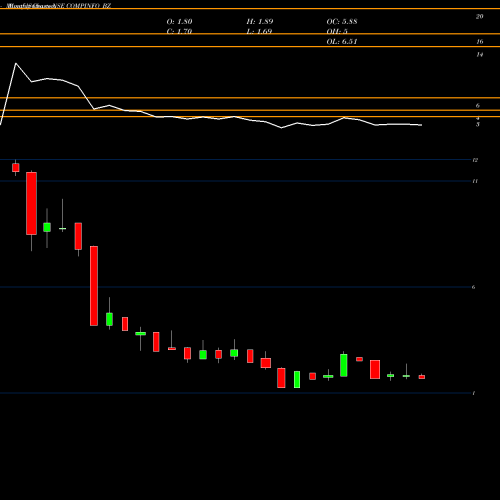
Task: Click the tallest red candlestick body
Action: click(x=94, y=286)
